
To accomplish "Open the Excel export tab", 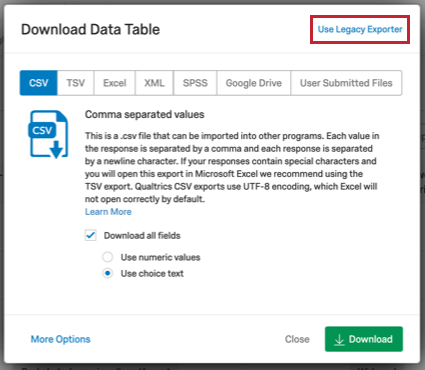I will 115,83.
